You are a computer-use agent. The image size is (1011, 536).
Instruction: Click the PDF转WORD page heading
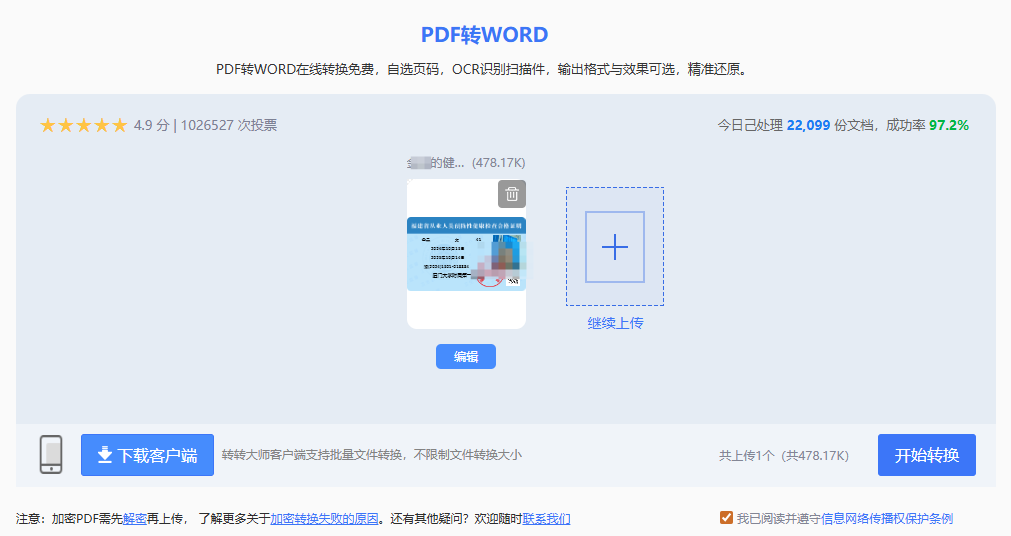[484, 35]
